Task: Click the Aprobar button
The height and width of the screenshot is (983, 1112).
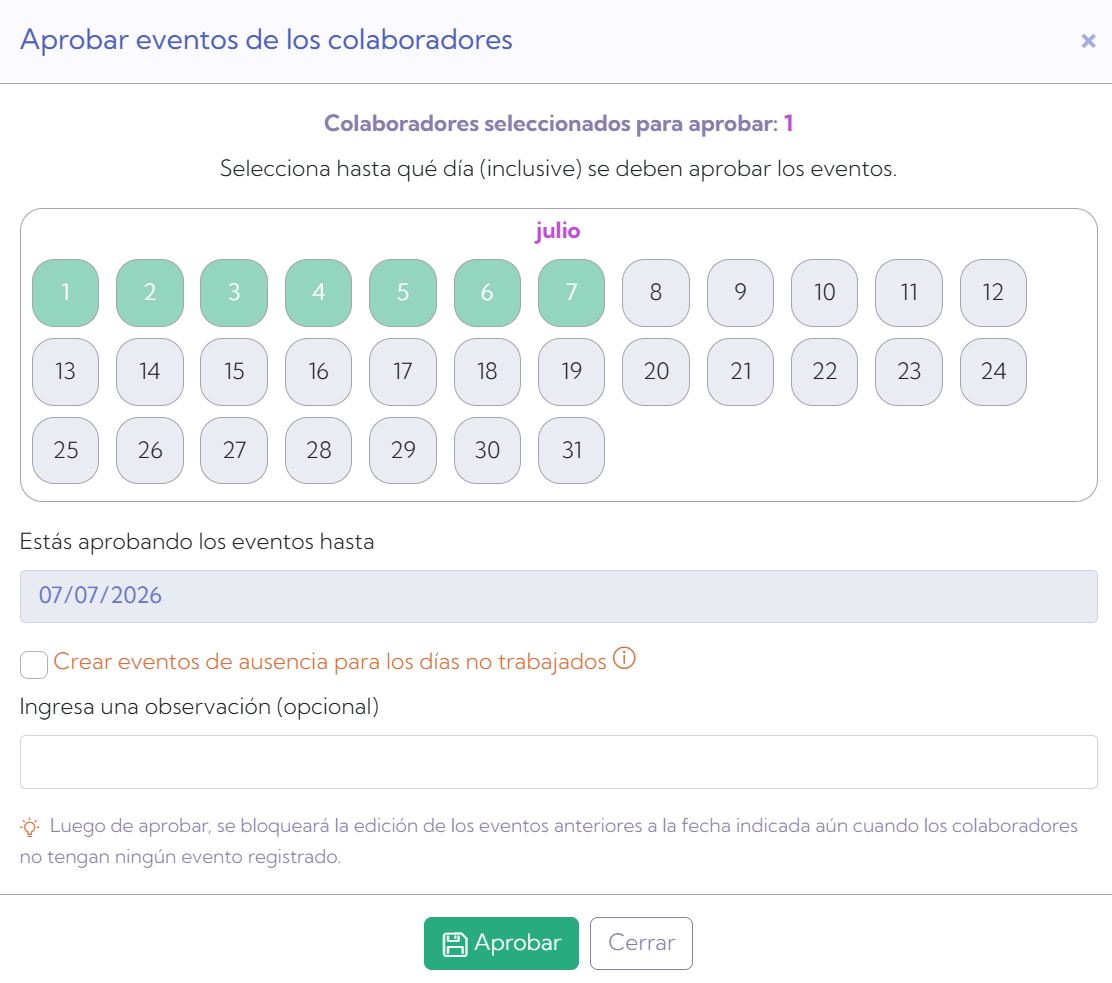Action: 501,943
